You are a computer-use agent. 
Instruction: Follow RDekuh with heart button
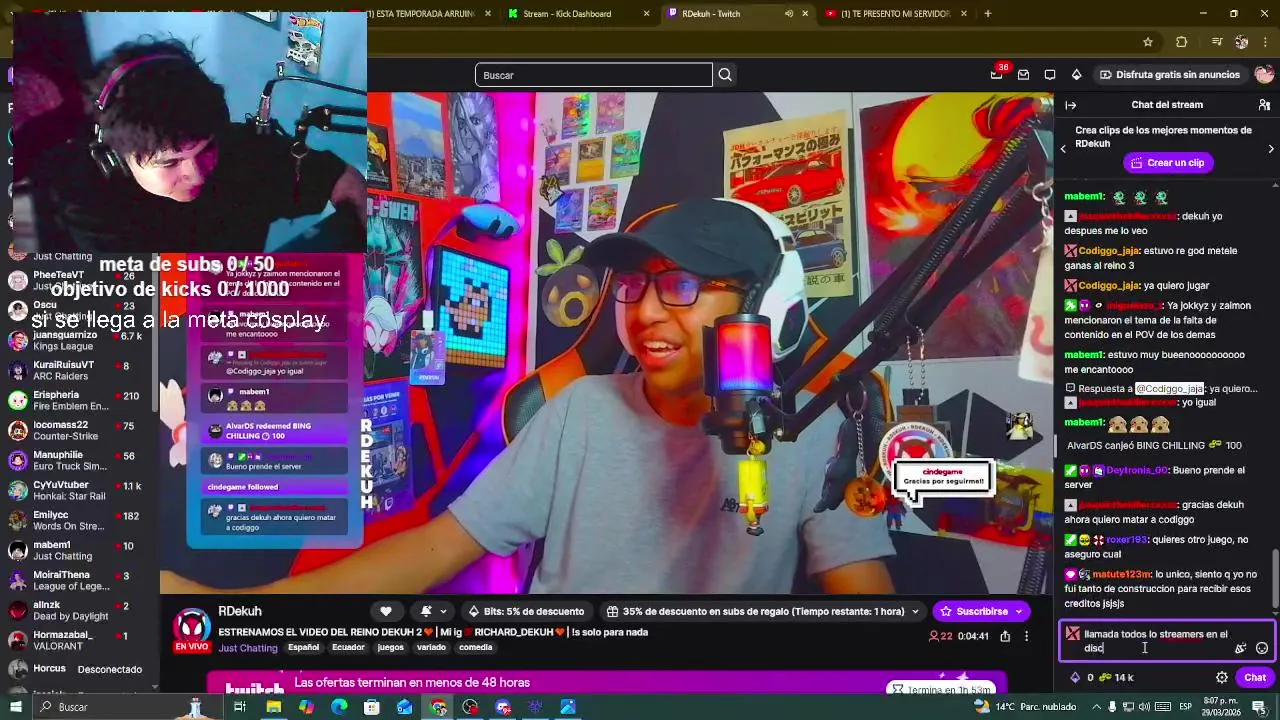click(386, 611)
